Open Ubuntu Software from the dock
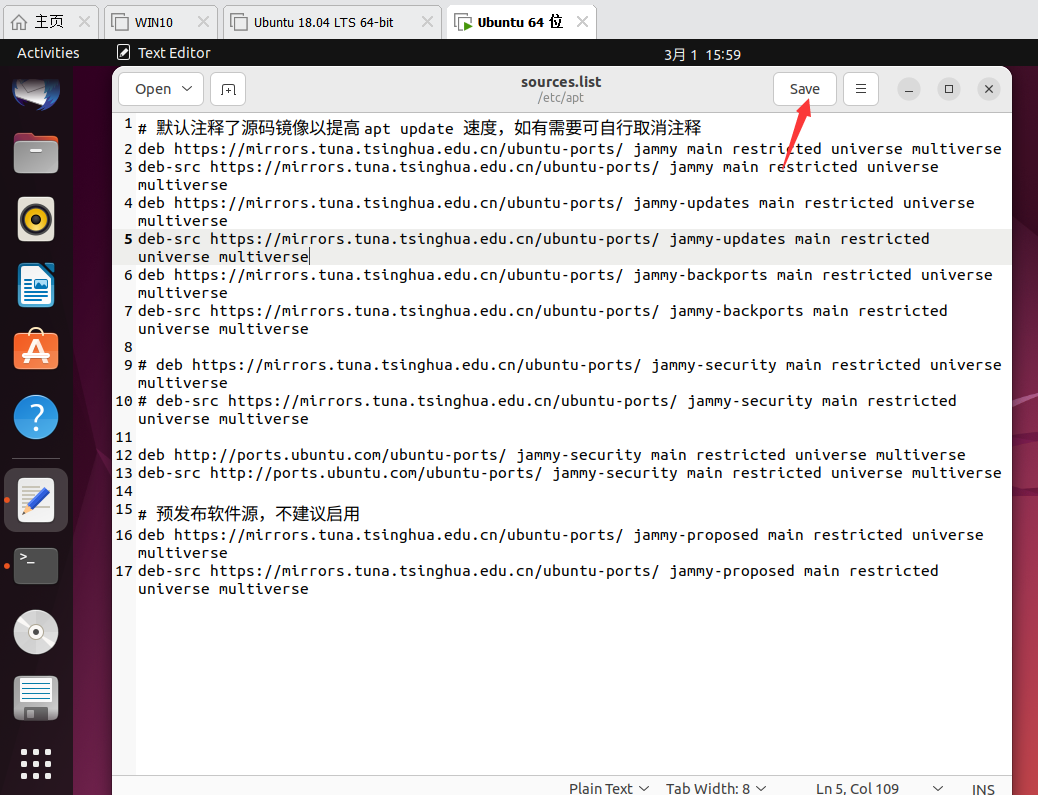 tap(36, 350)
